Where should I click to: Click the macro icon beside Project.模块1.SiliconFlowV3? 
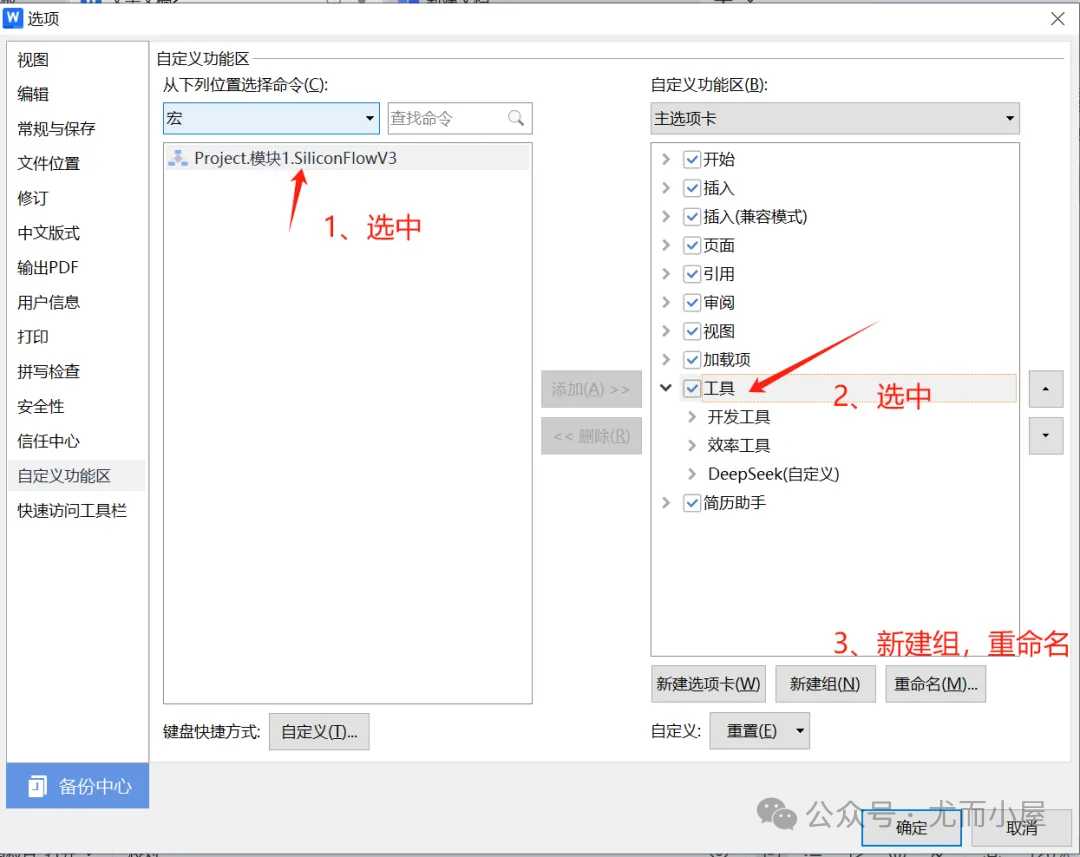(x=178, y=158)
